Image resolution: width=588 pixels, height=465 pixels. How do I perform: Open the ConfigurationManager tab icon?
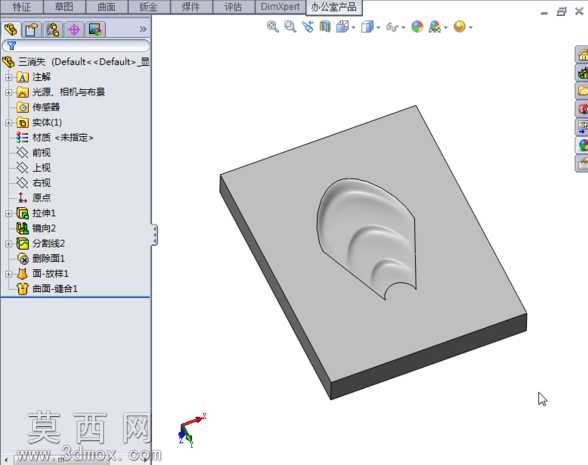tap(53, 29)
